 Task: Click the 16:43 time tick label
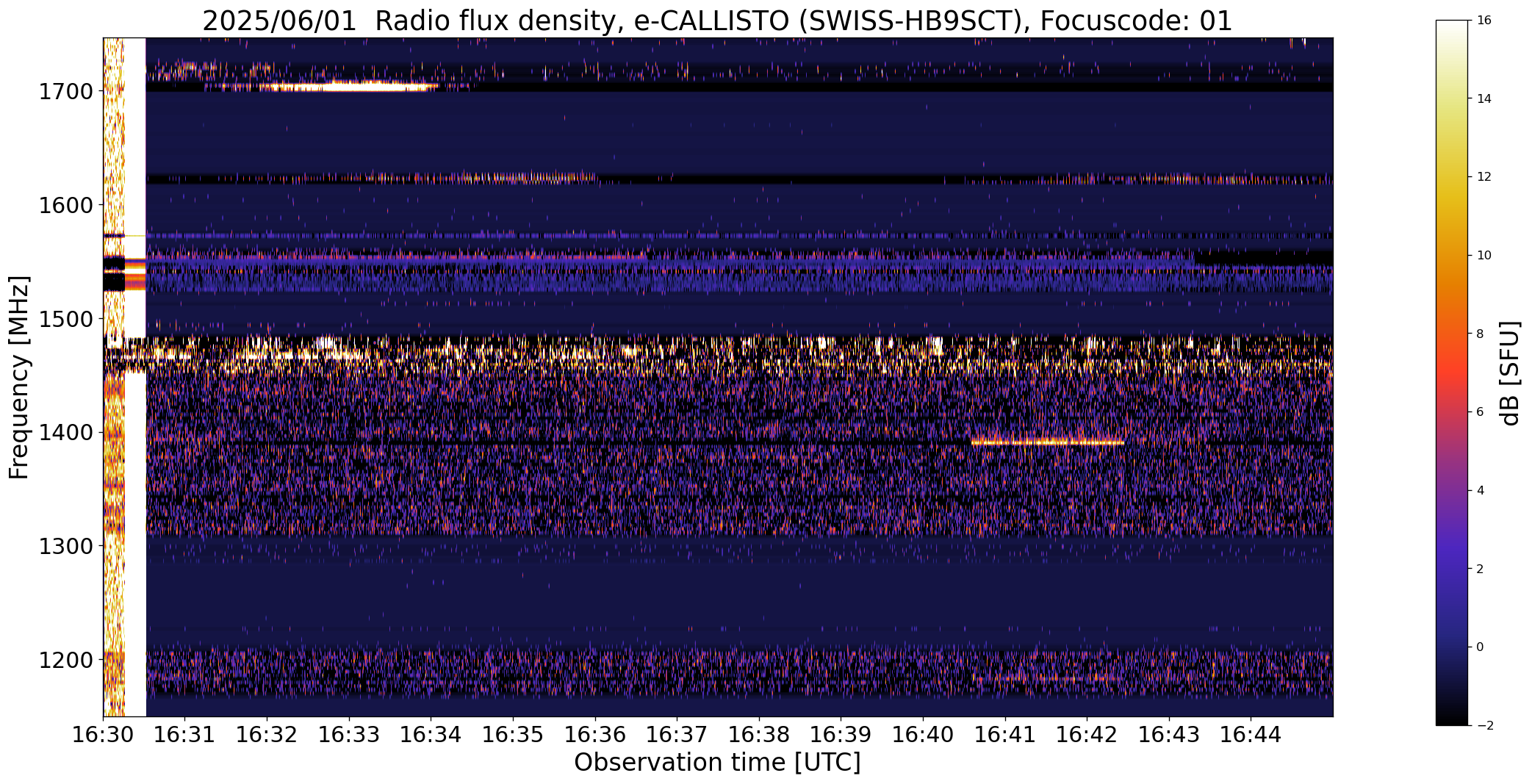click(1169, 735)
